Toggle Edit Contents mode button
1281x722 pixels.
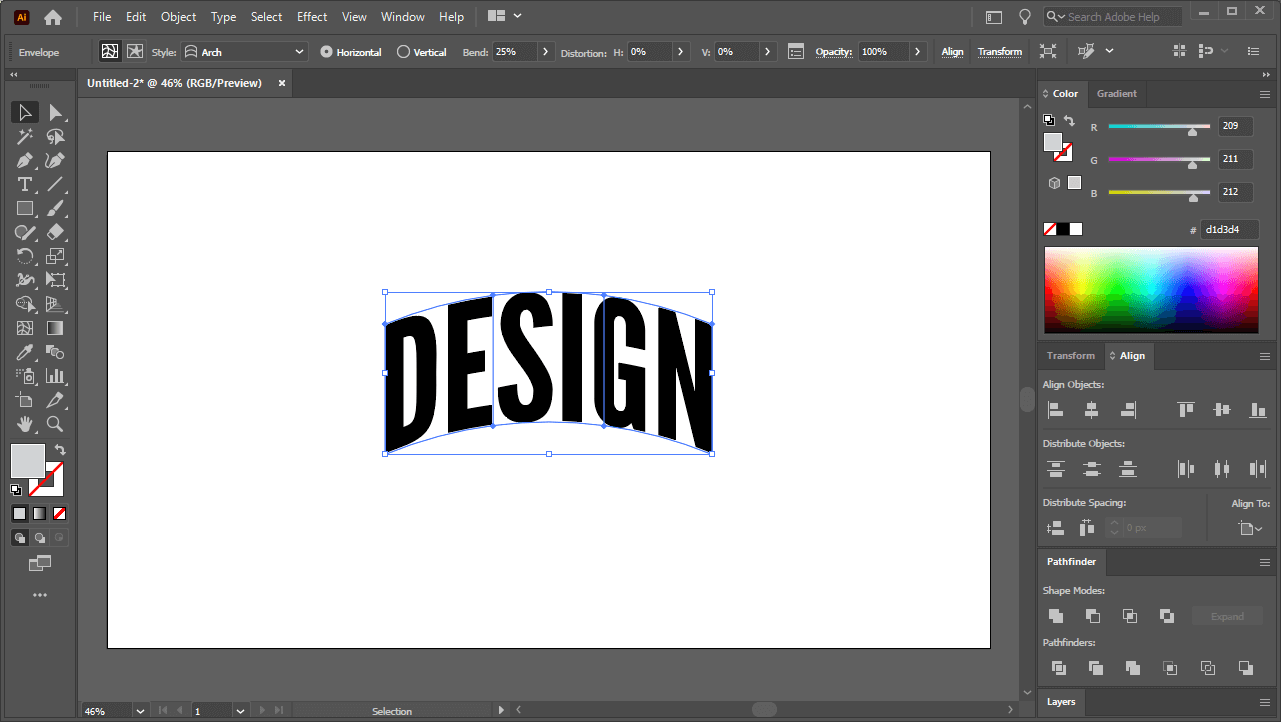[135, 52]
